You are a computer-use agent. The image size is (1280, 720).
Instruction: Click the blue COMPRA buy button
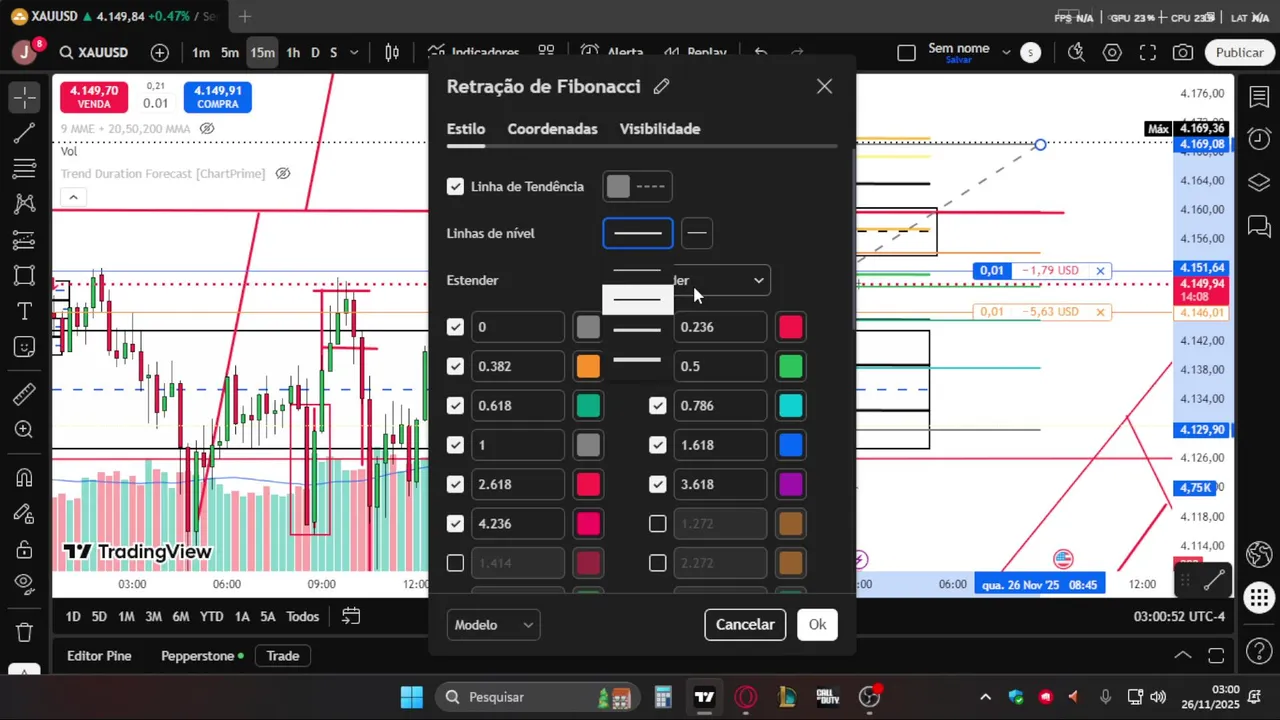click(217, 97)
